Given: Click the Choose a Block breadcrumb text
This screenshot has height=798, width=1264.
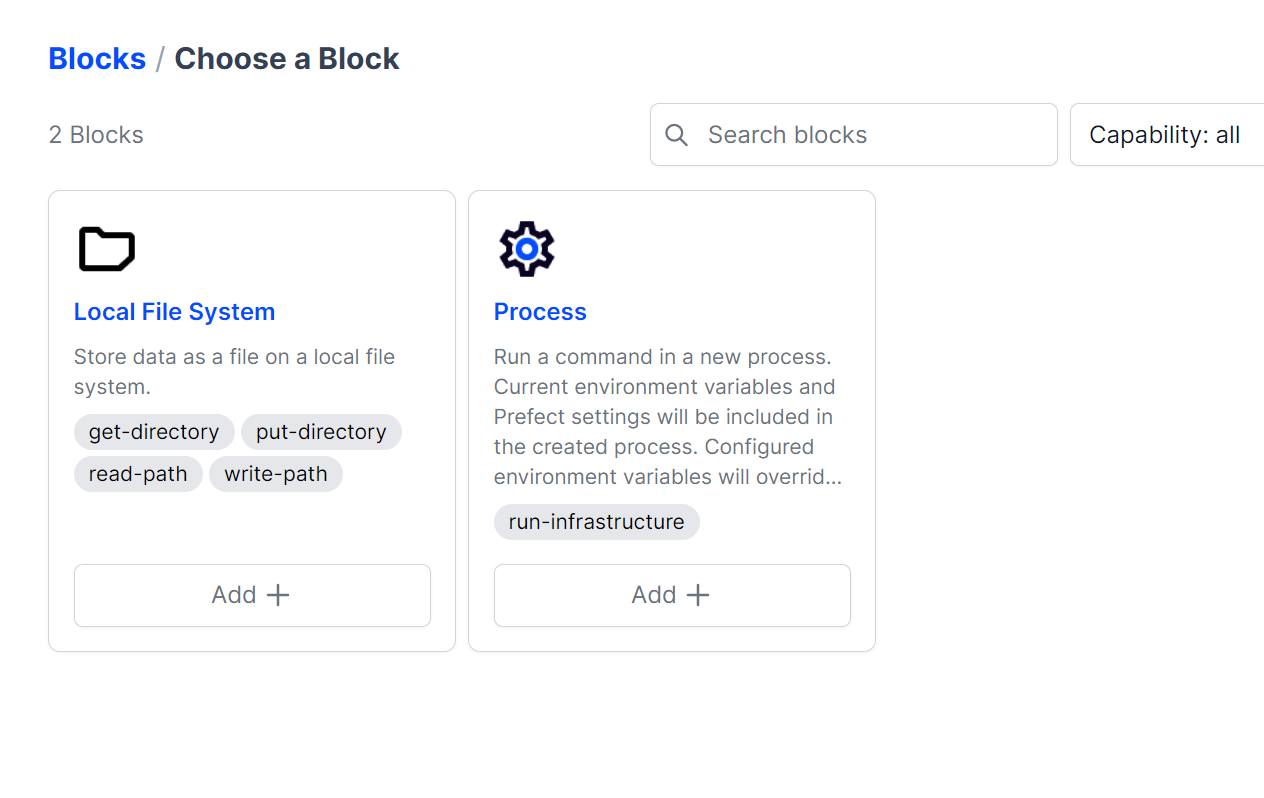Looking at the screenshot, I should click(286, 58).
